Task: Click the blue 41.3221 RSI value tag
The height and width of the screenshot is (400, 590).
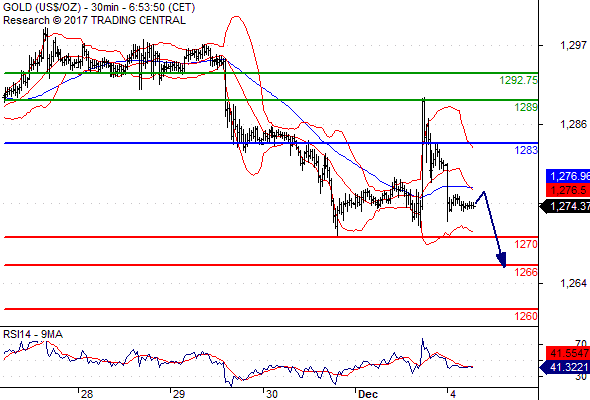Action: click(x=565, y=367)
